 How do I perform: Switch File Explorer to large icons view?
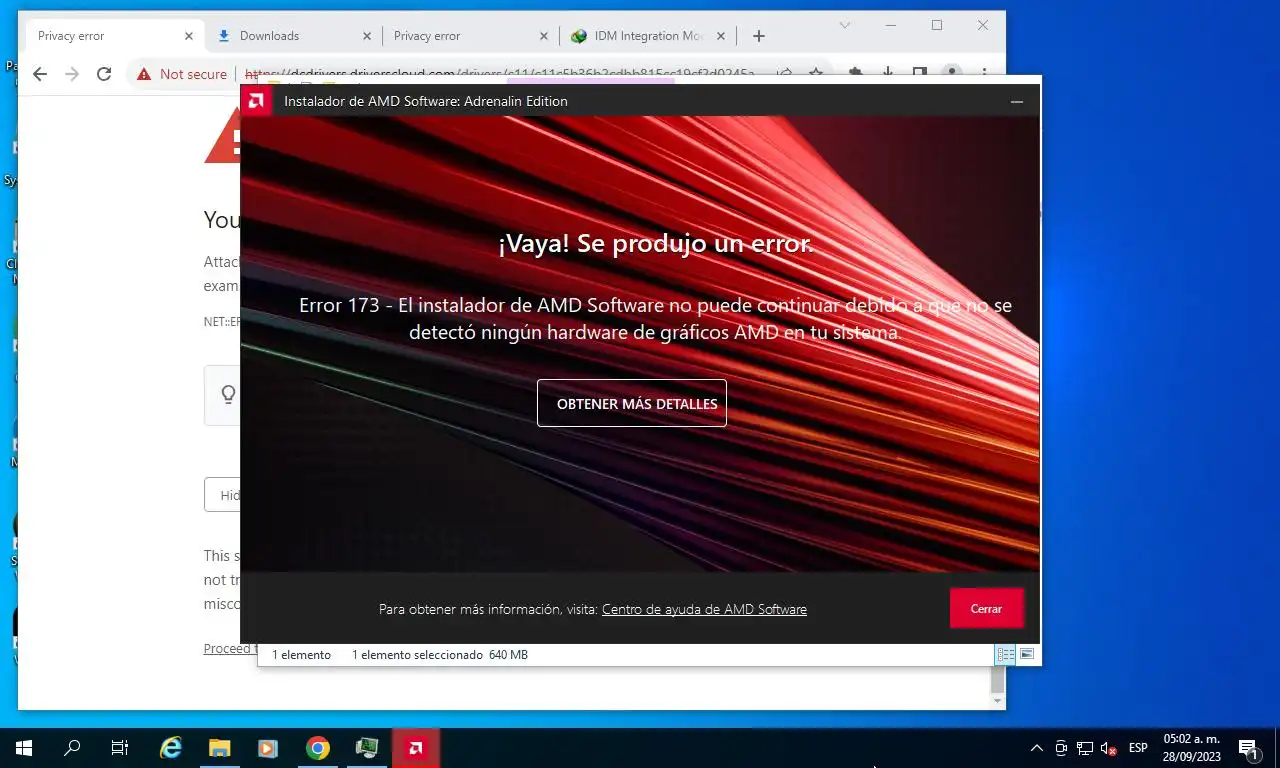click(1027, 654)
